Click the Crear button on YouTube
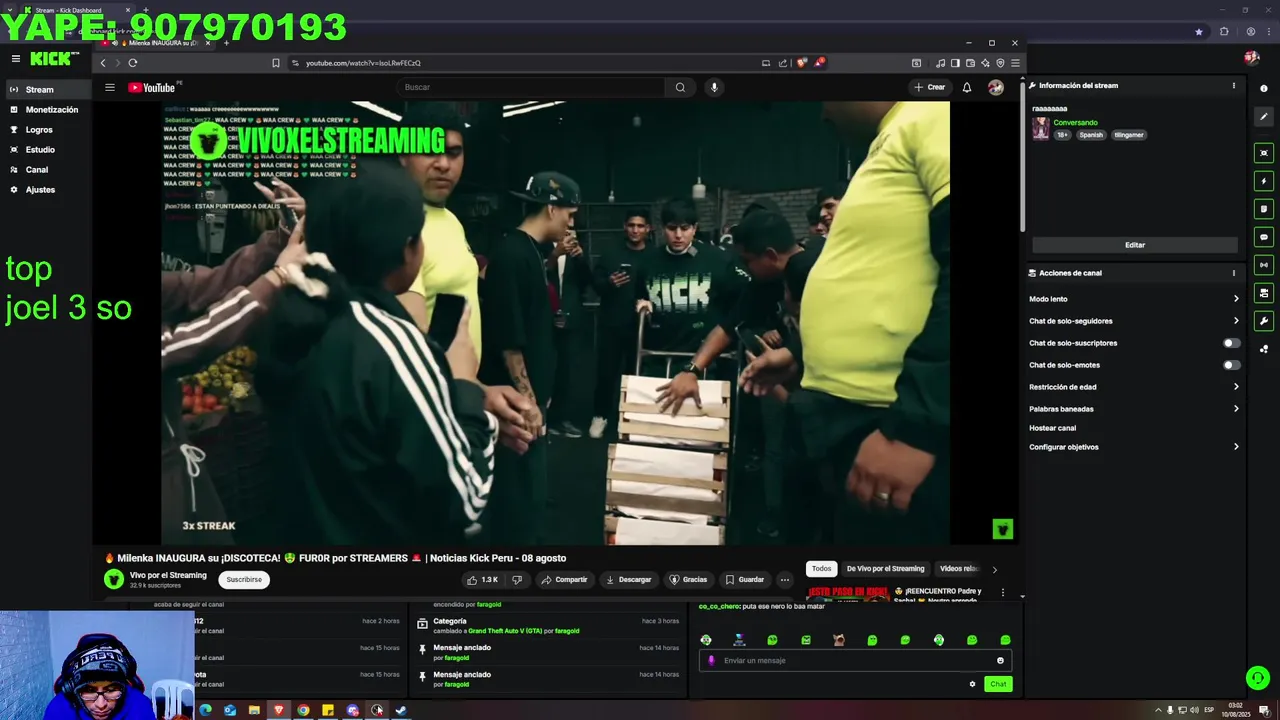This screenshot has width=1280, height=720. pyautogui.click(x=929, y=87)
